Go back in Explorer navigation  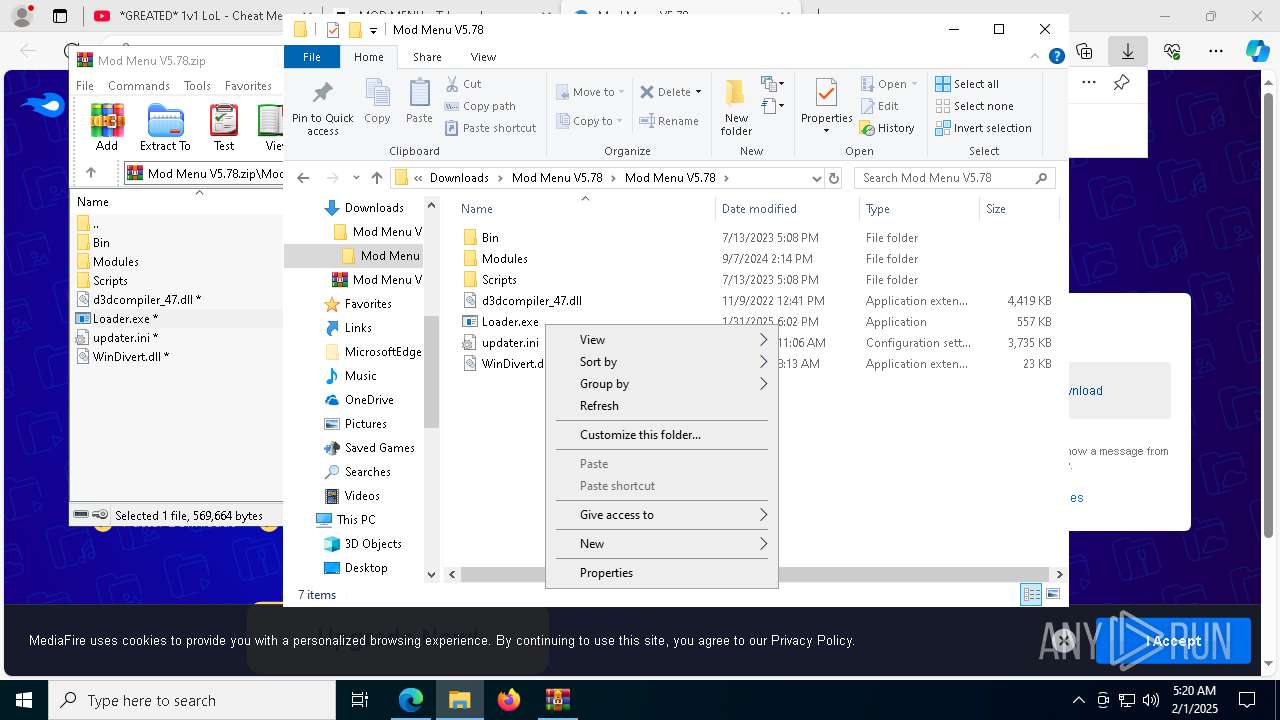(303, 178)
